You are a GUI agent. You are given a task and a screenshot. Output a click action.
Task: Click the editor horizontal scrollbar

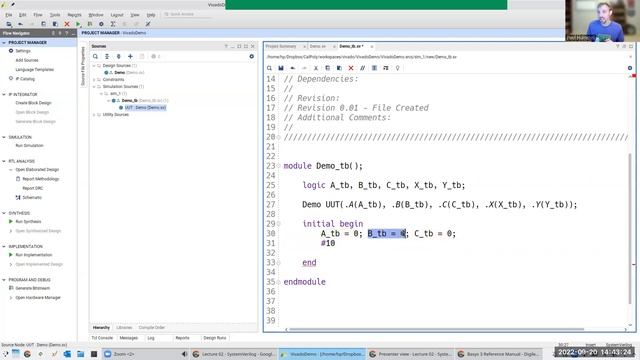[437, 329]
